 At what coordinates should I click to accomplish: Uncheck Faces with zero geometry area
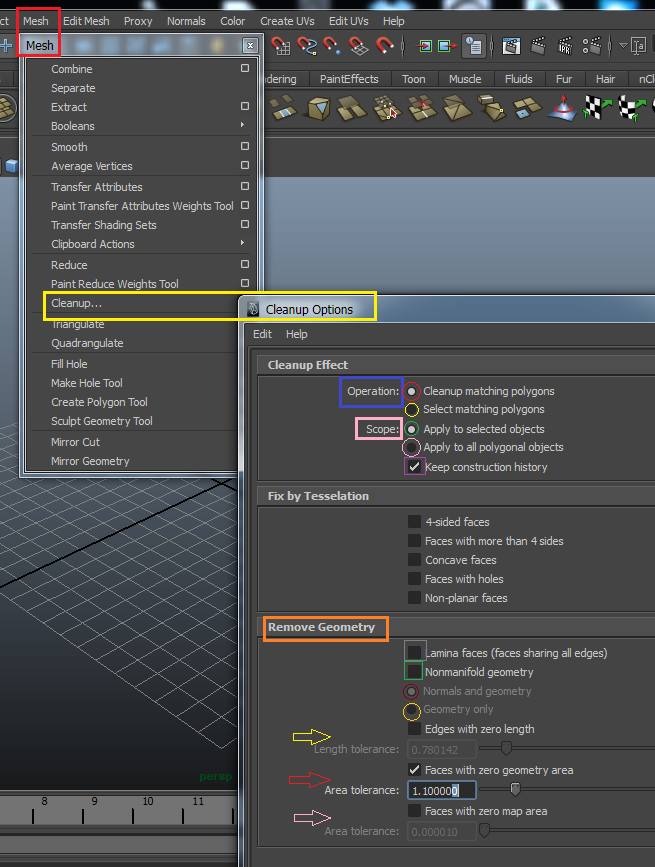(414, 770)
